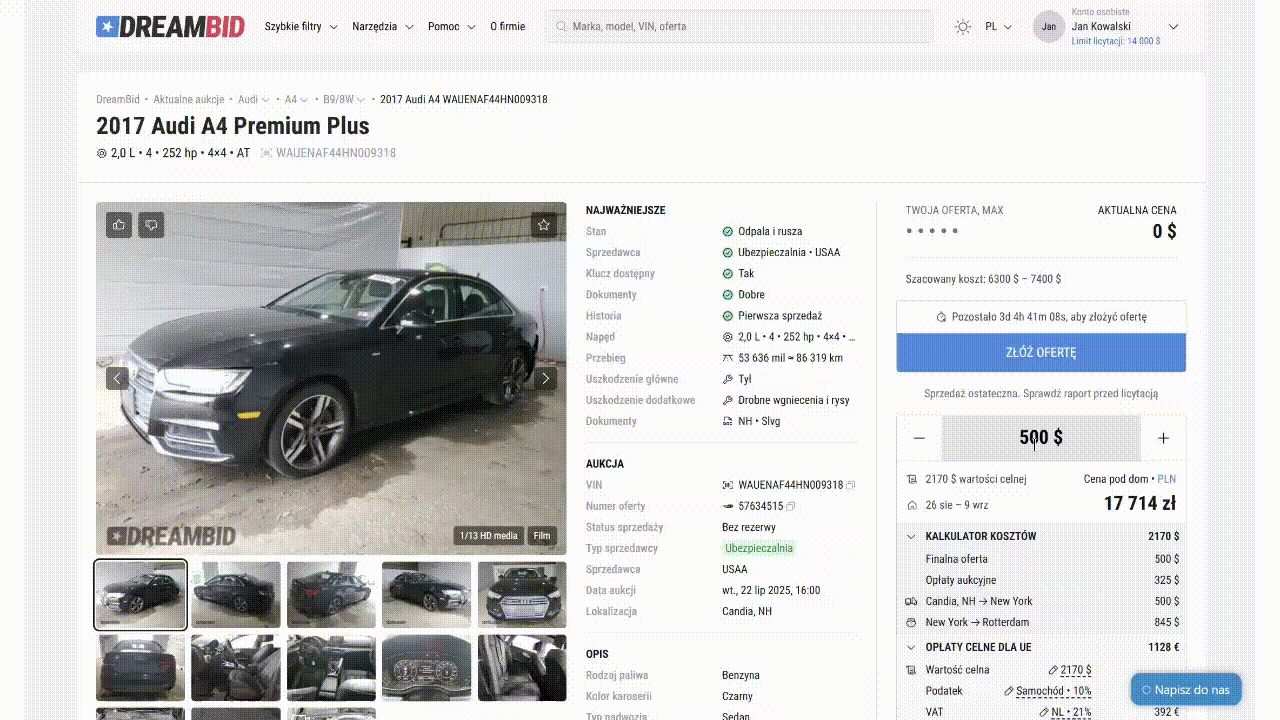
Task: Go to DreamBid breadcrumb link
Action: point(118,100)
